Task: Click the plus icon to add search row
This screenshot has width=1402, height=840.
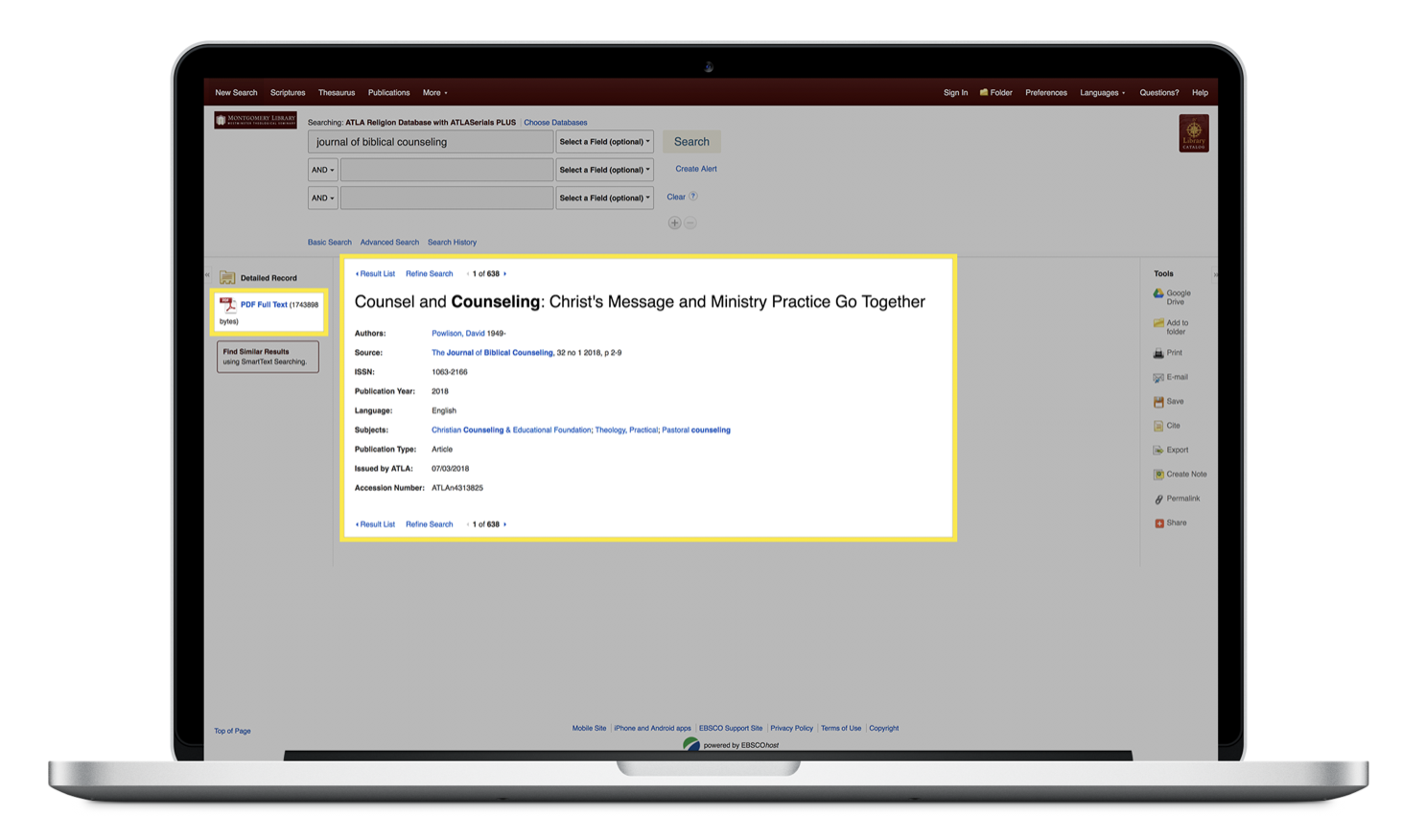Action: pyautogui.click(x=674, y=223)
